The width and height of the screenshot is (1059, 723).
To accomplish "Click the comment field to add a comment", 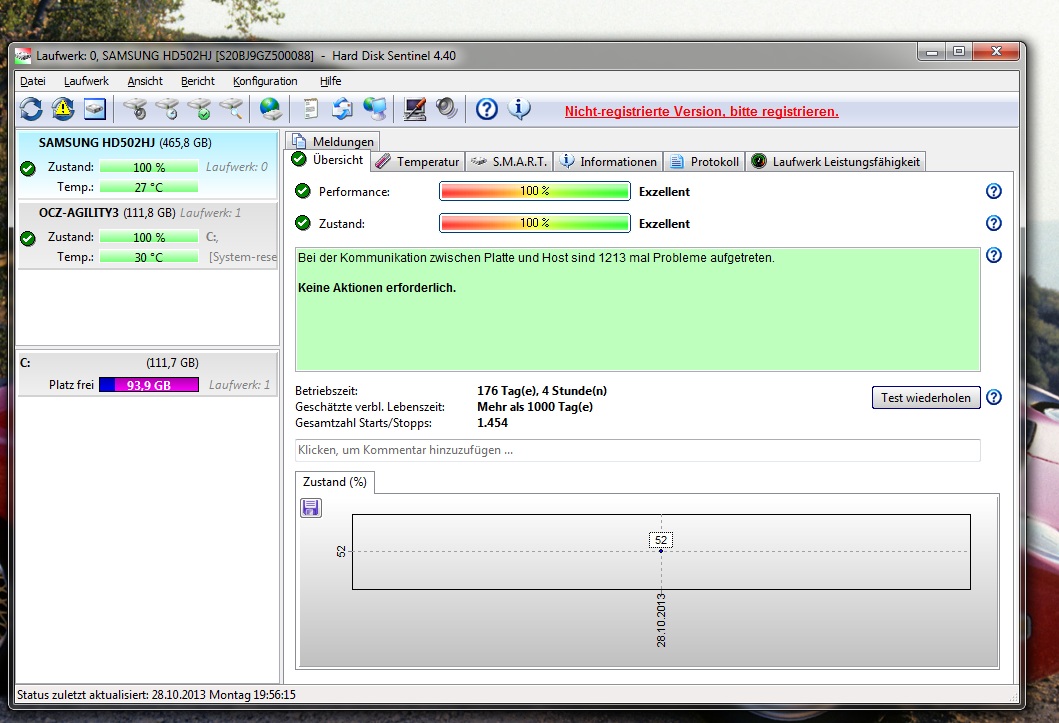I will coord(637,450).
